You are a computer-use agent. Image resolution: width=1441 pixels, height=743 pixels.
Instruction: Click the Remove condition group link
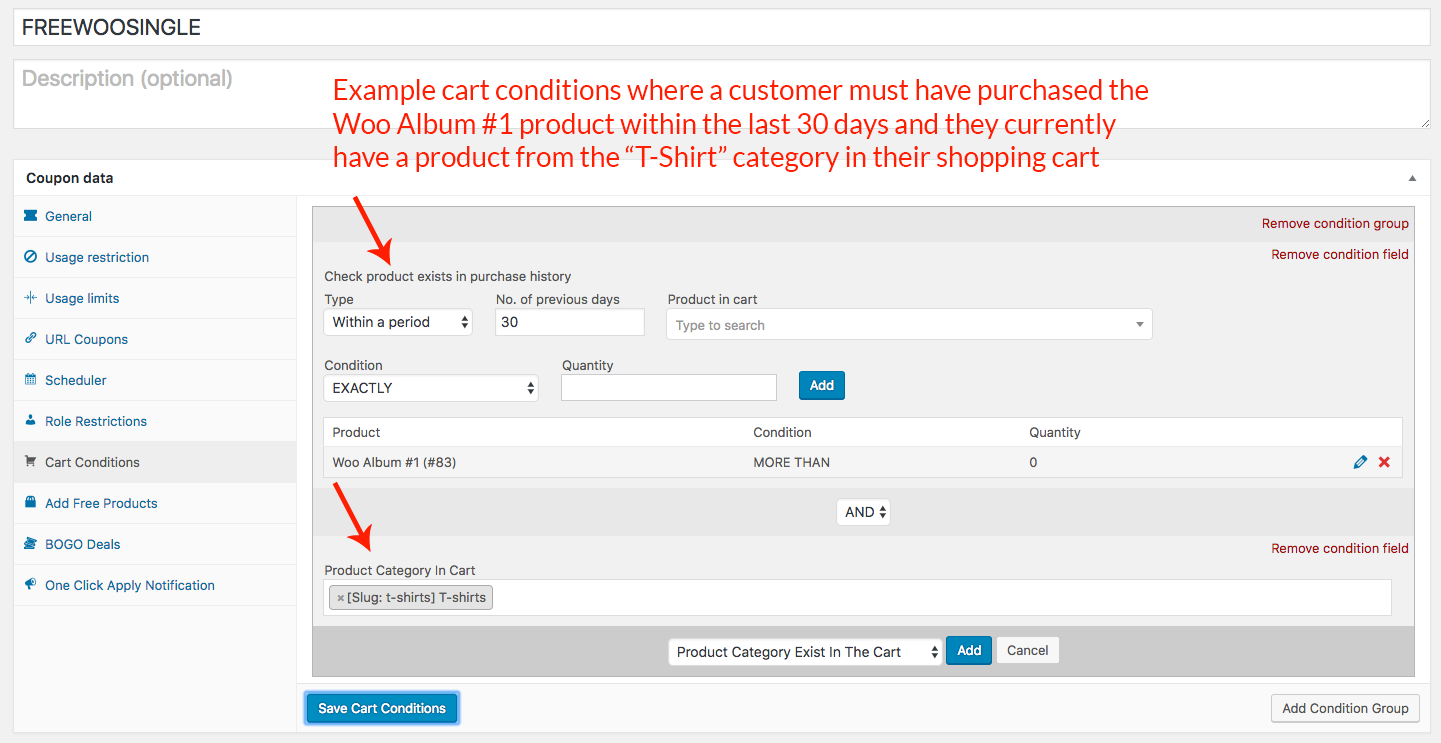click(x=1335, y=223)
